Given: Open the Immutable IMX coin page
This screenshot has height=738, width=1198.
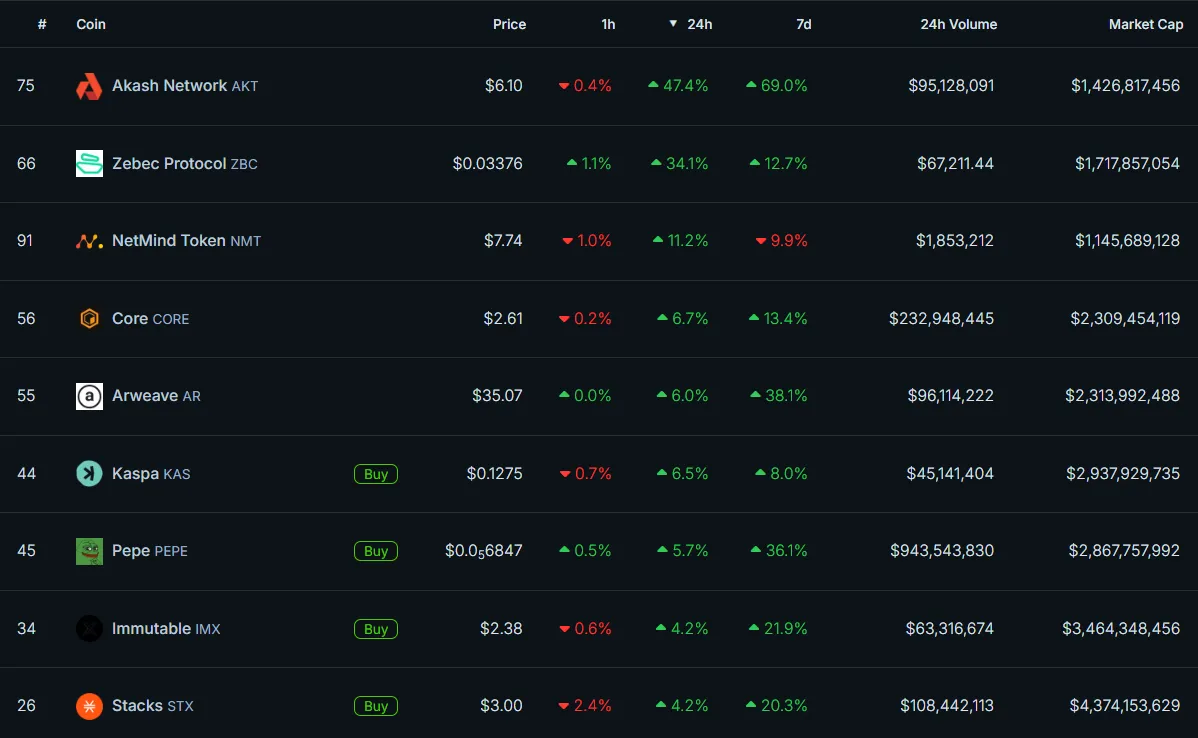Looking at the screenshot, I should point(166,629).
